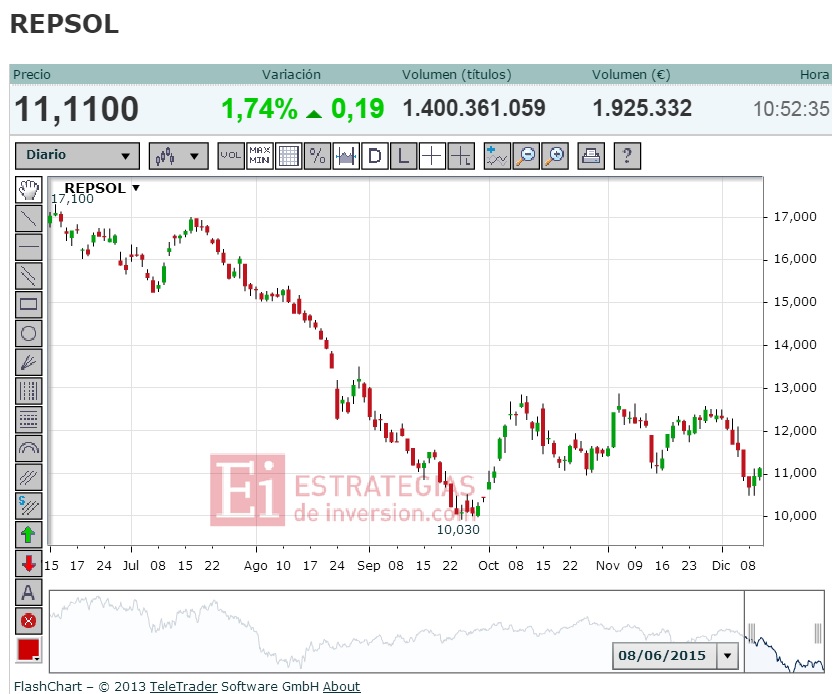The width and height of the screenshot is (835, 694).
Task: Click the 1.925.332 euro volume value
Action: [642, 108]
